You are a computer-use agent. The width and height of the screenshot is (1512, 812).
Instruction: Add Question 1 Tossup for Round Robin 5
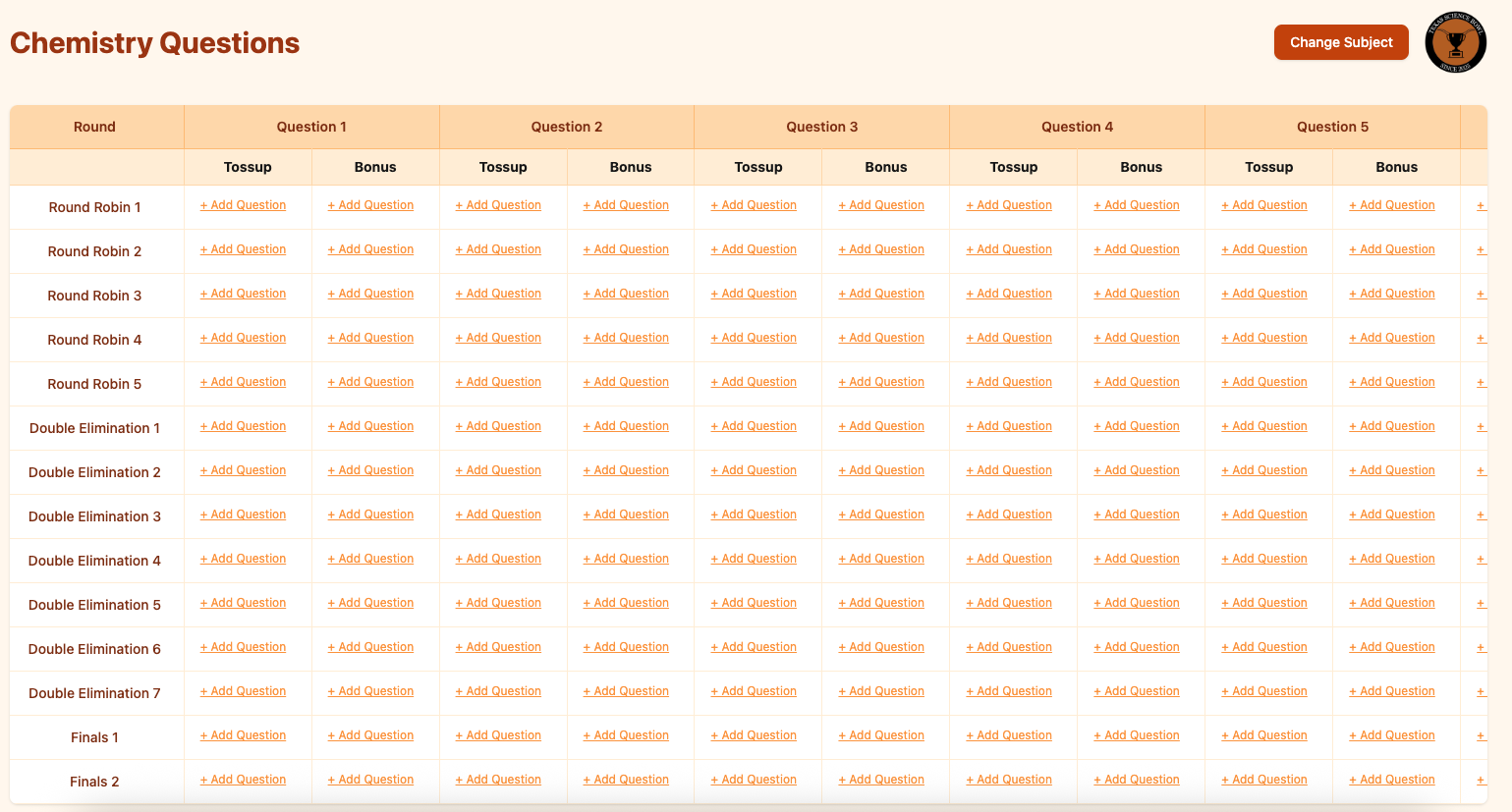(x=243, y=382)
